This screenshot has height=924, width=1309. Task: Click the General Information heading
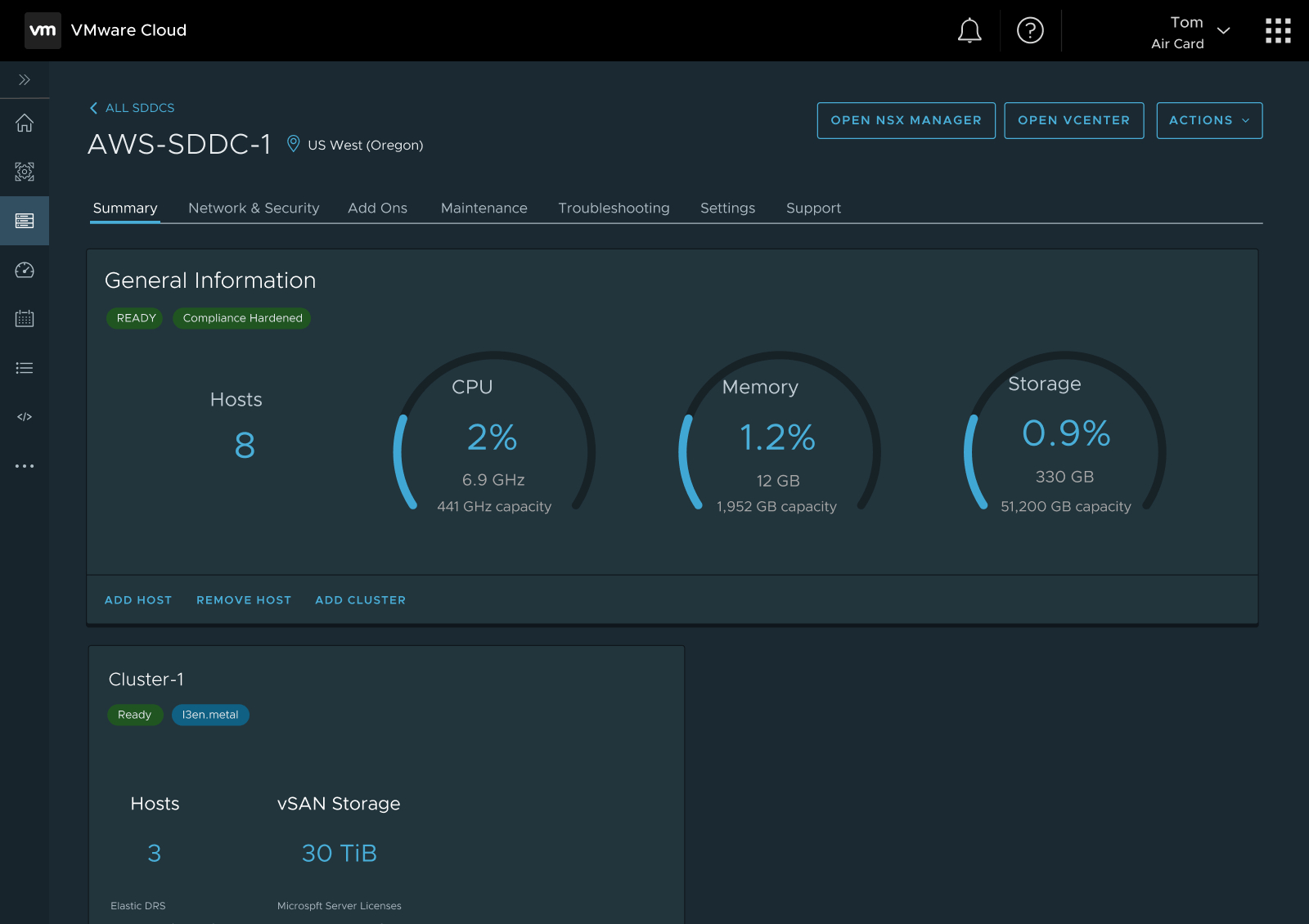210,280
